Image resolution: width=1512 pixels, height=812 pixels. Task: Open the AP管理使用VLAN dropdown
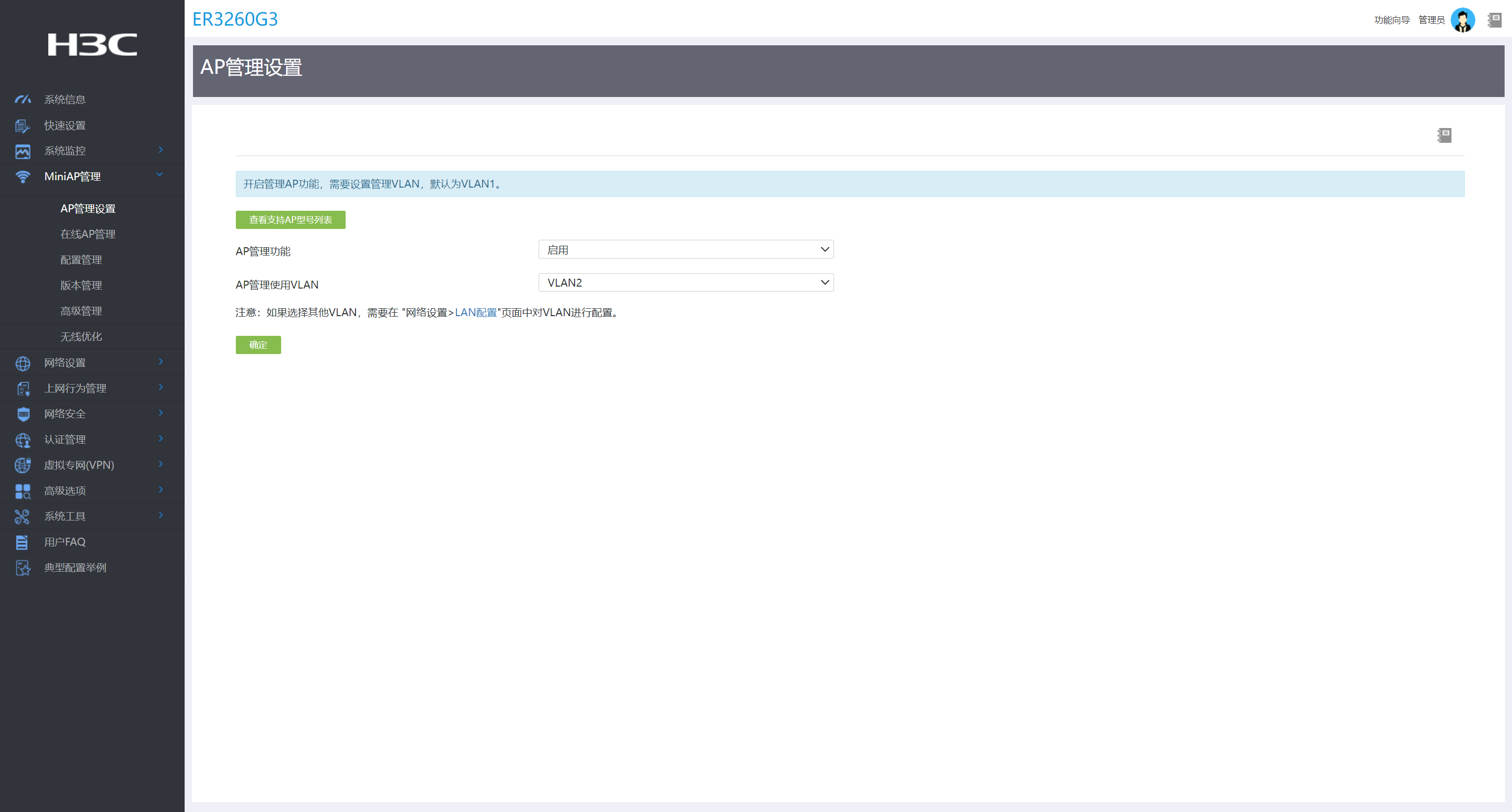(x=685, y=283)
